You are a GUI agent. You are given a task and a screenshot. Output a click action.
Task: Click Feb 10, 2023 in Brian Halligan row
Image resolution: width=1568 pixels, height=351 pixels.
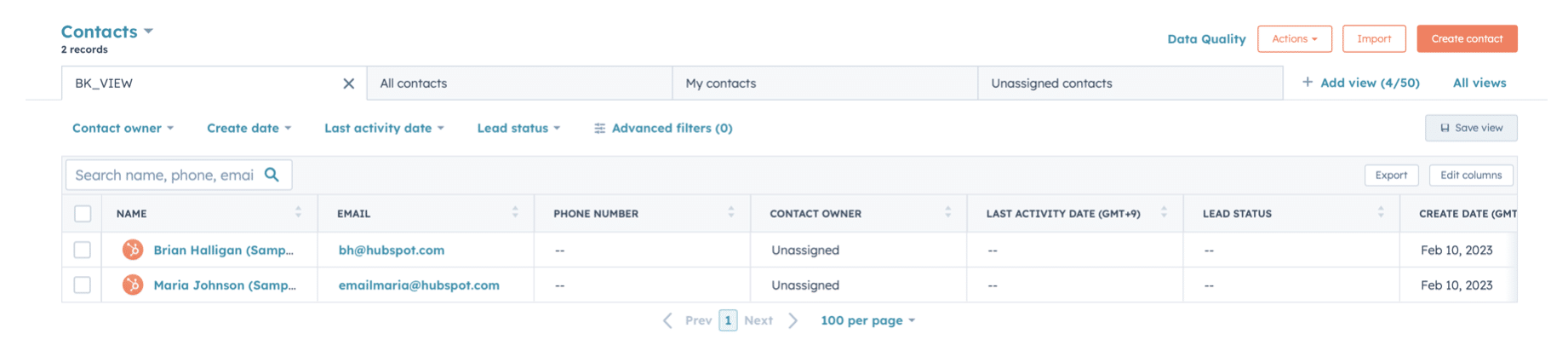pyautogui.click(x=1456, y=250)
